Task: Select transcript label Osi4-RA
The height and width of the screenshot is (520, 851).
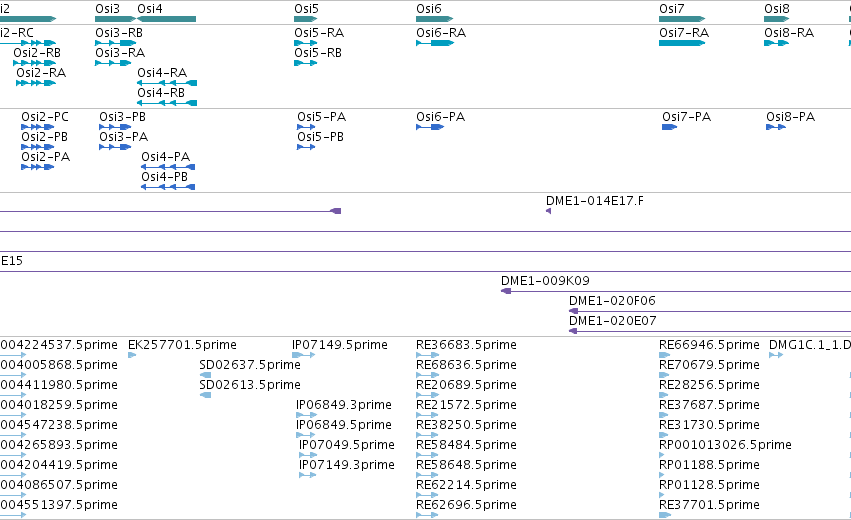Action: point(162,73)
